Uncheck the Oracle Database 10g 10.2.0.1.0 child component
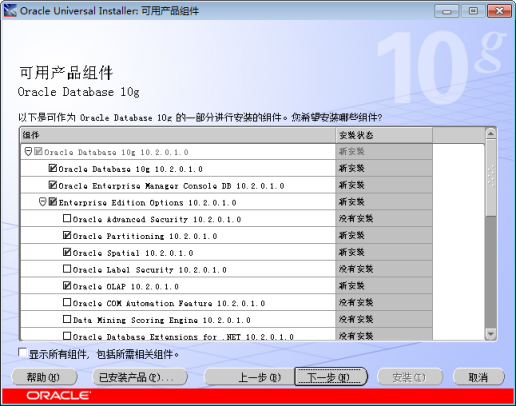The image size is (516, 406). click(52, 168)
